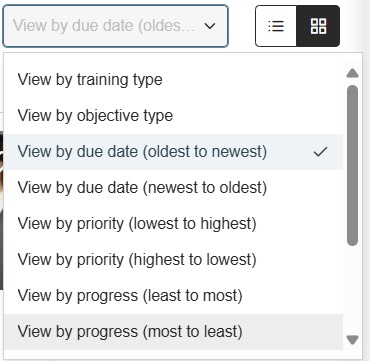The height and width of the screenshot is (361, 370).
Task: Click the chevron arrow in sort combo box
Action: [x=210, y=26]
